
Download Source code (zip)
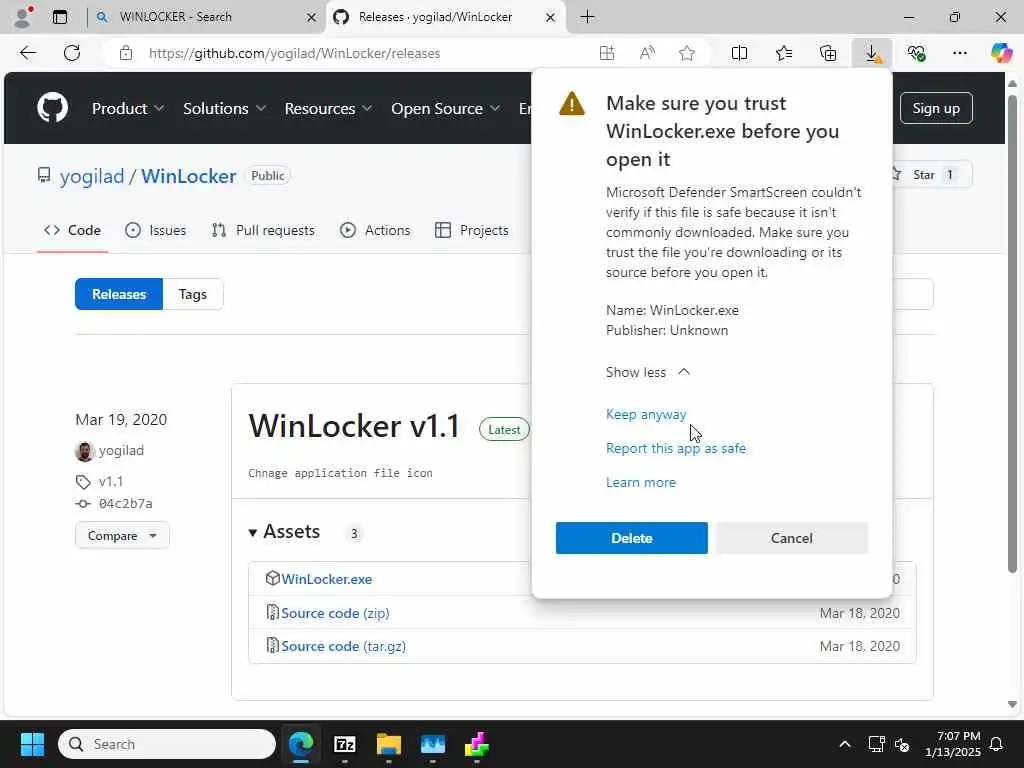coord(335,613)
